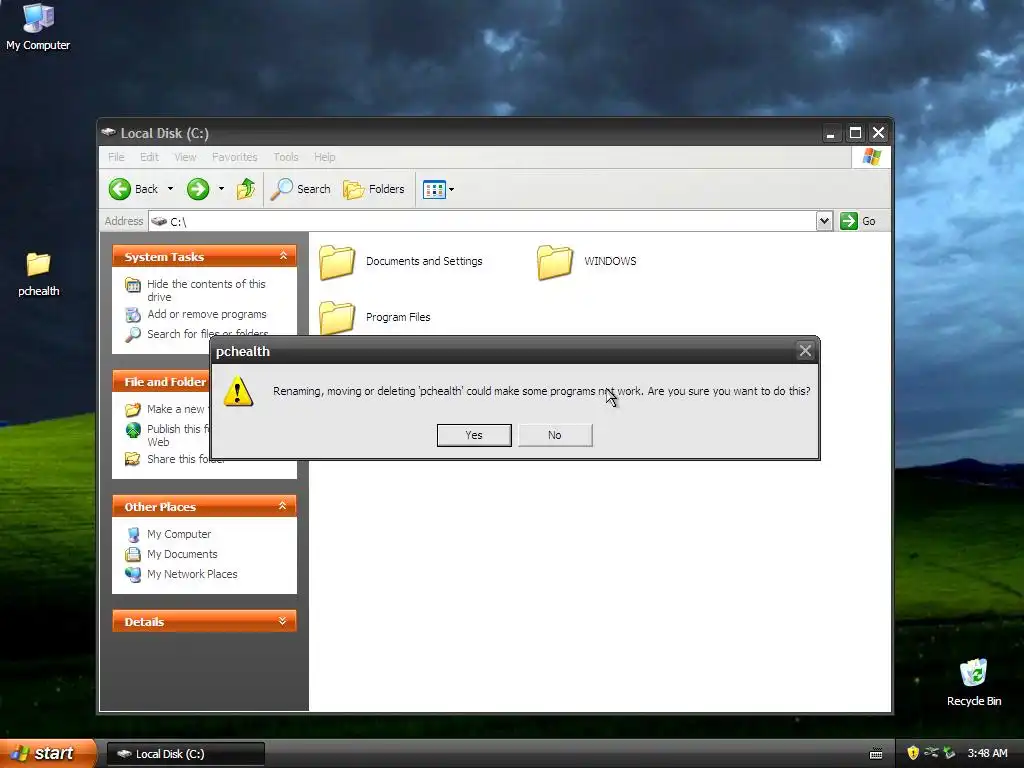Click Add or remove programs link
Viewport: 1024px width, 768px height.
(206, 314)
